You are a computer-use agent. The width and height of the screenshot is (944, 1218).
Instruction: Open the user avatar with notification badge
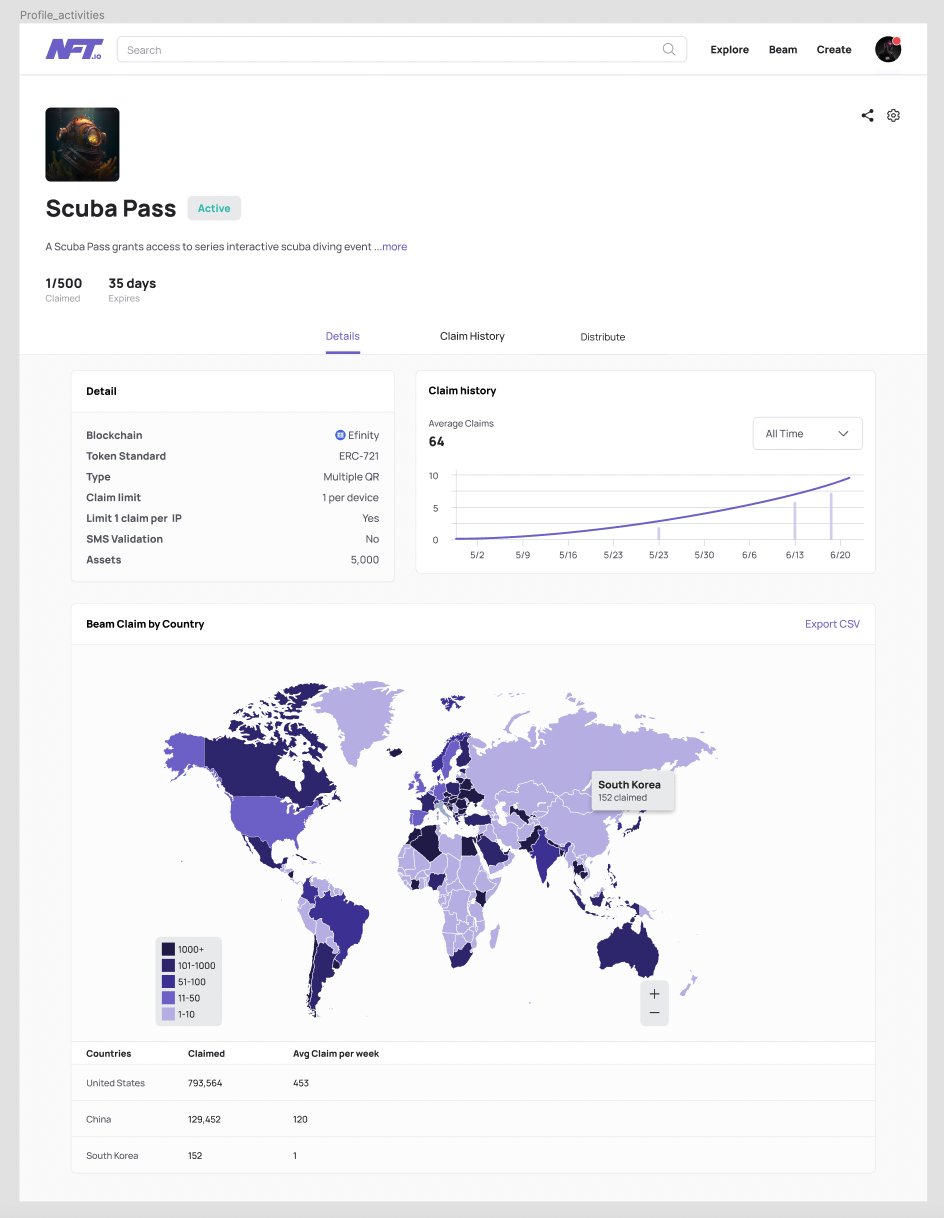888,49
